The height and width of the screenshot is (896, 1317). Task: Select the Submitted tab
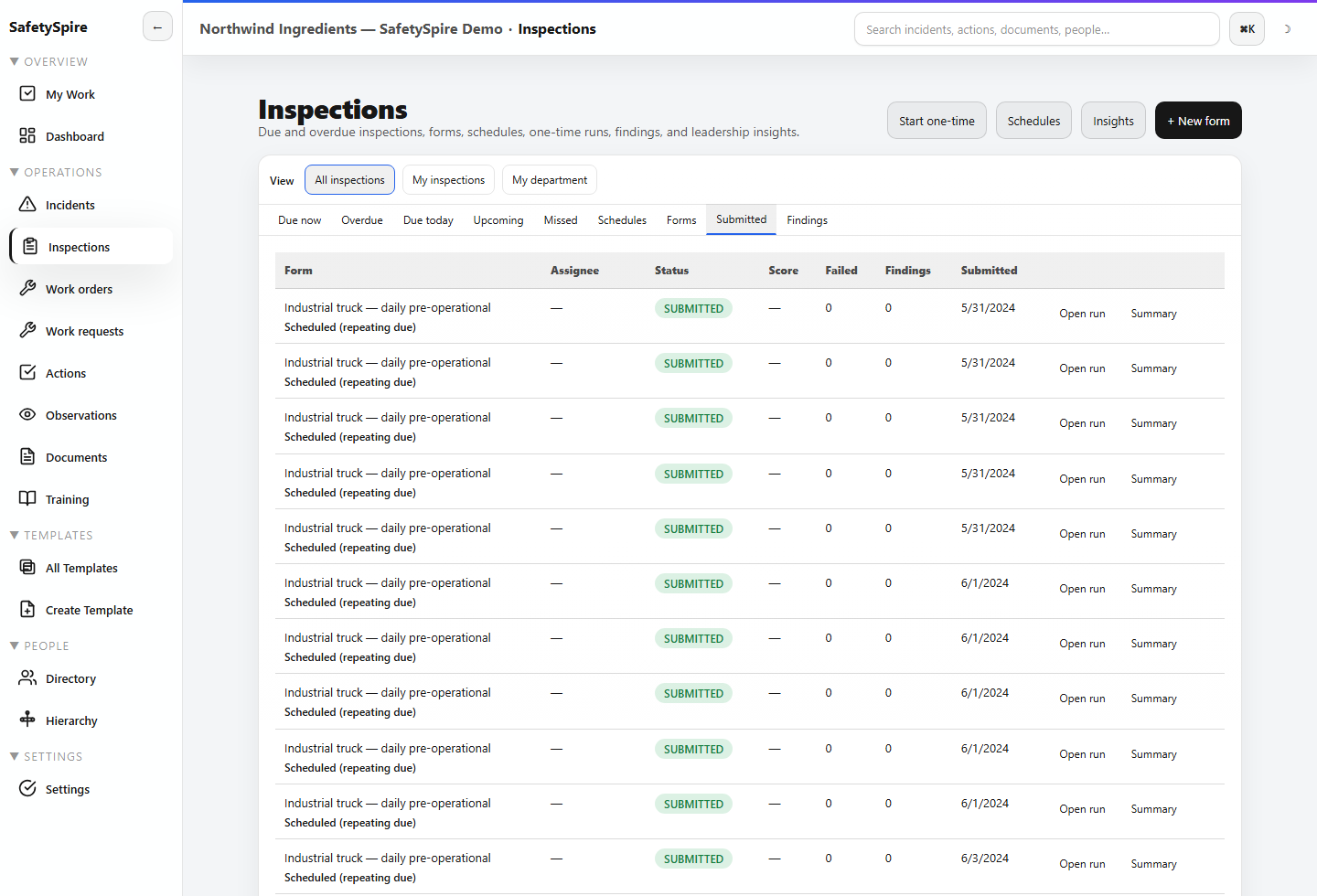(741, 219)
